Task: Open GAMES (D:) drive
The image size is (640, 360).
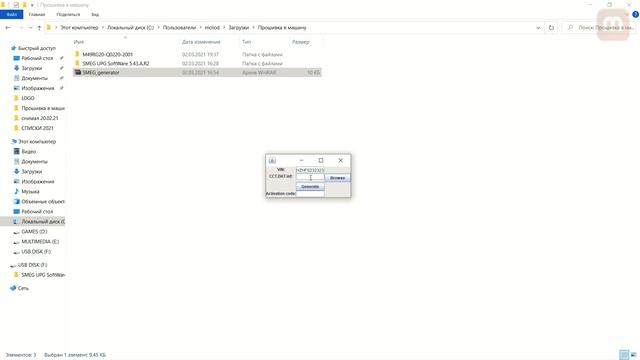Action: pos(34,231)
